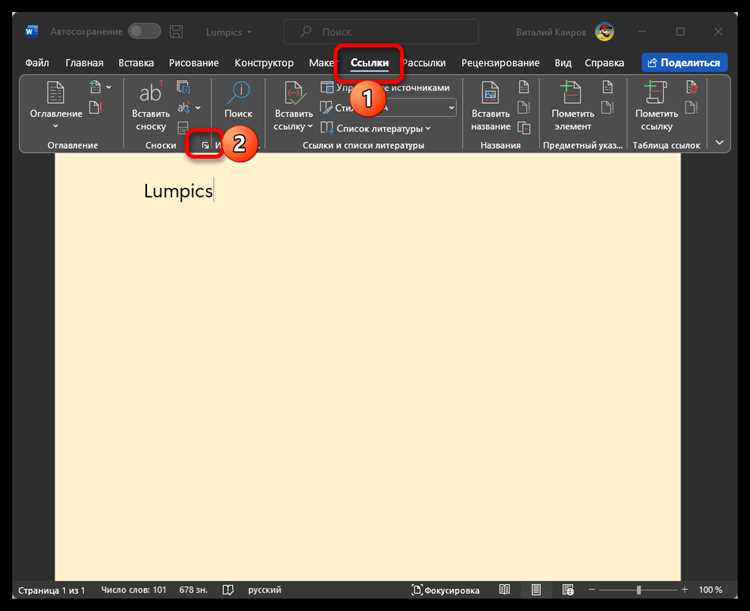
Task: Click the Word logo in the title bar
Action: click(31, 32)
